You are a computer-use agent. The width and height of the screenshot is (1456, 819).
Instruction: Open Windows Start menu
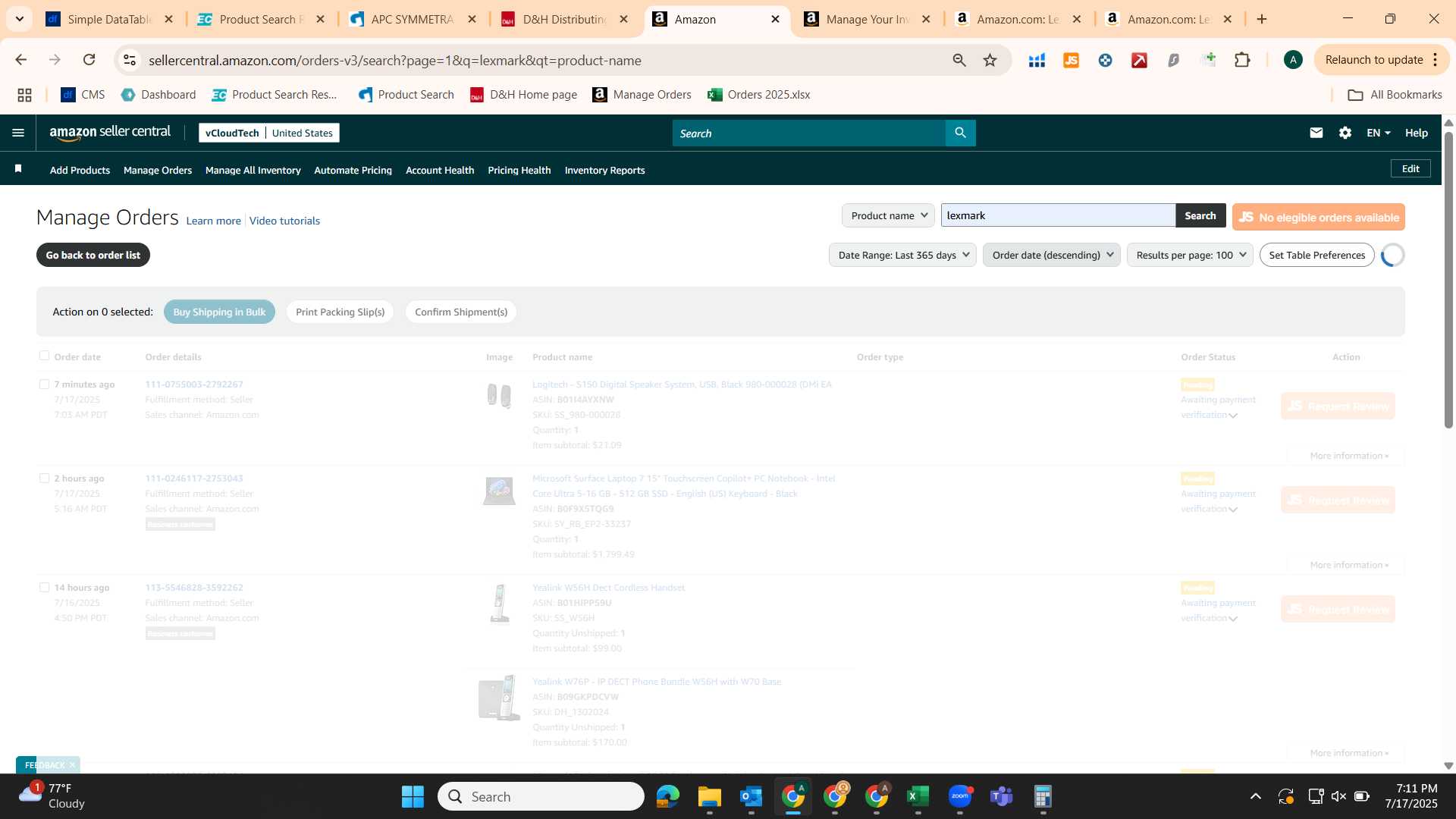(x=413, y=796)
